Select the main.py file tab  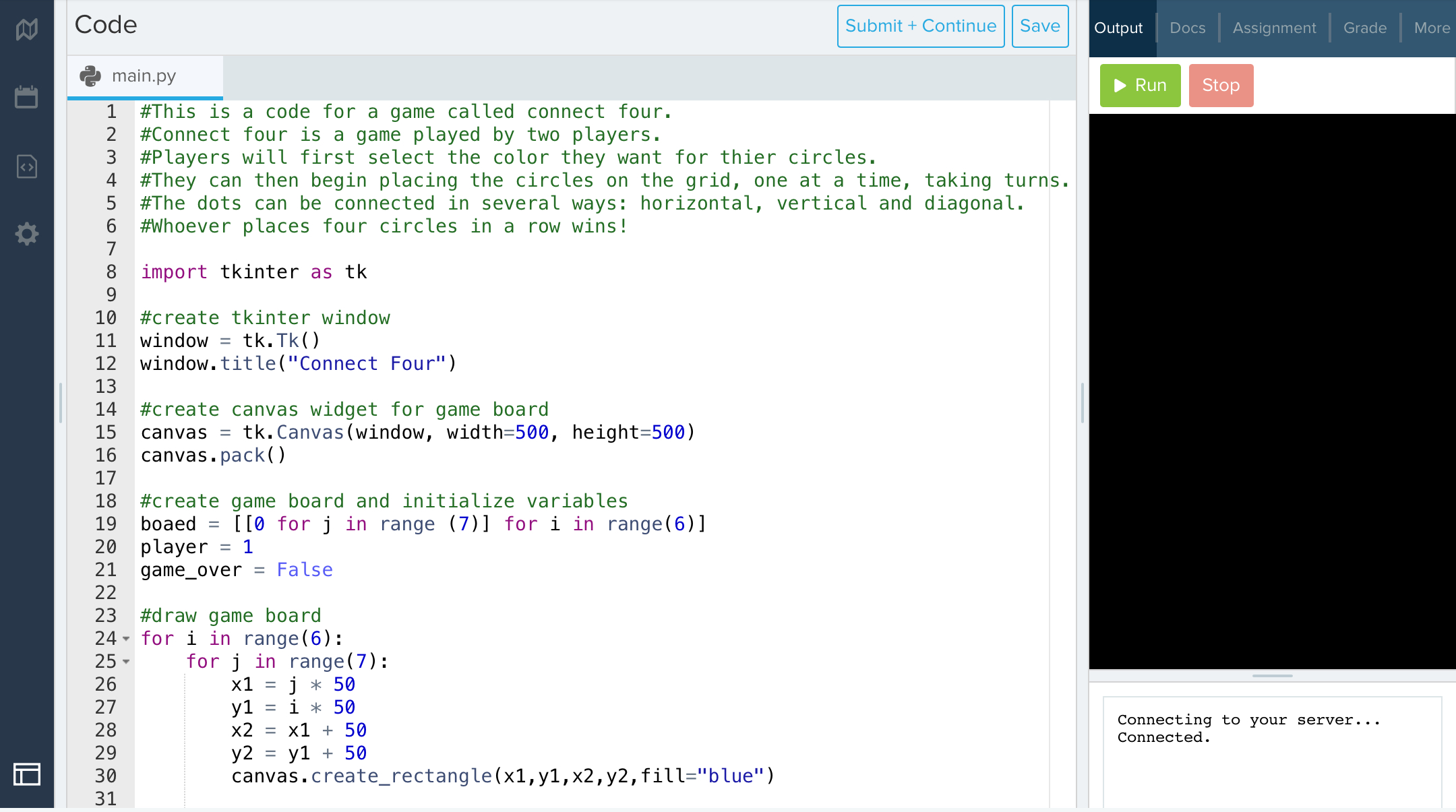tap(144, 76)
